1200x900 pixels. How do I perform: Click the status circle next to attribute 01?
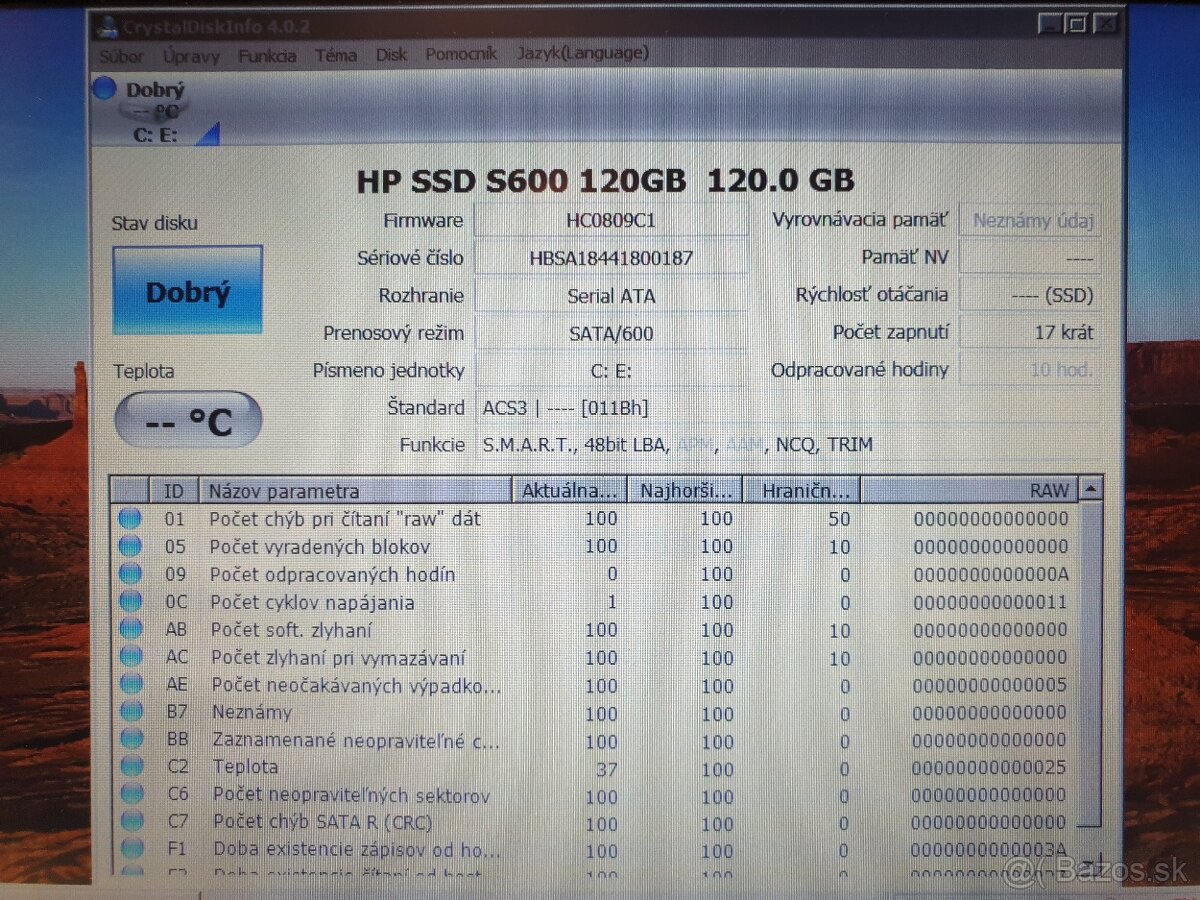(130, 518)
